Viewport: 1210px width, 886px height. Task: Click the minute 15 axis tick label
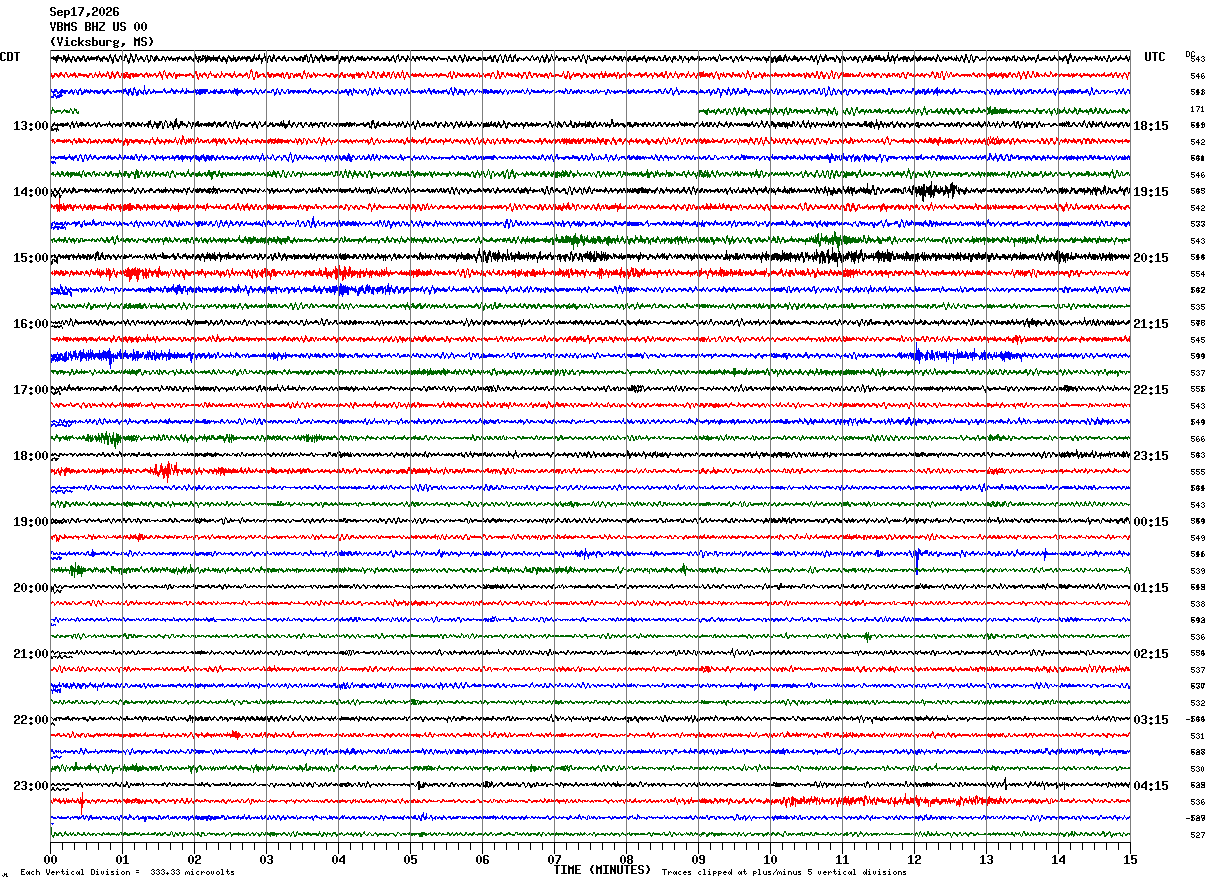coord(1130,859)
